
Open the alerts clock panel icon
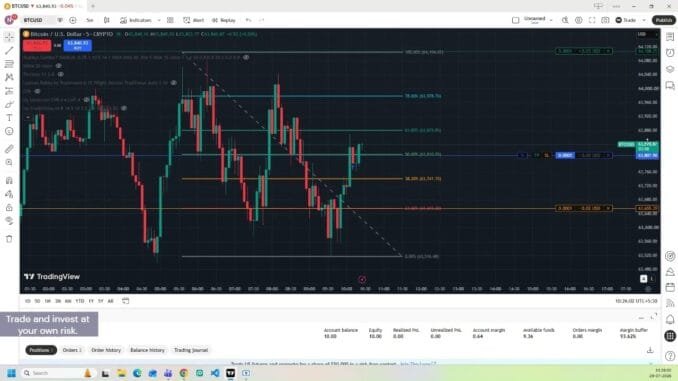point(670,53)
